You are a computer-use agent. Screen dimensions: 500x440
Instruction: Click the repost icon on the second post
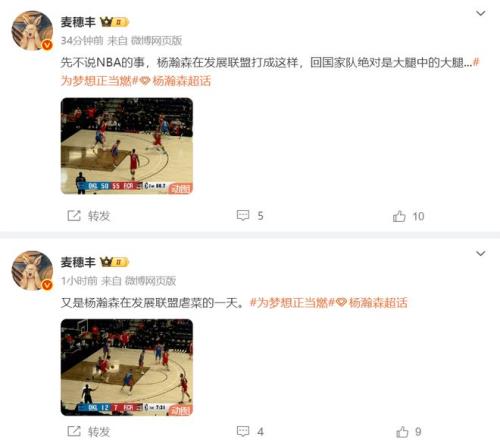pos(74,431)
